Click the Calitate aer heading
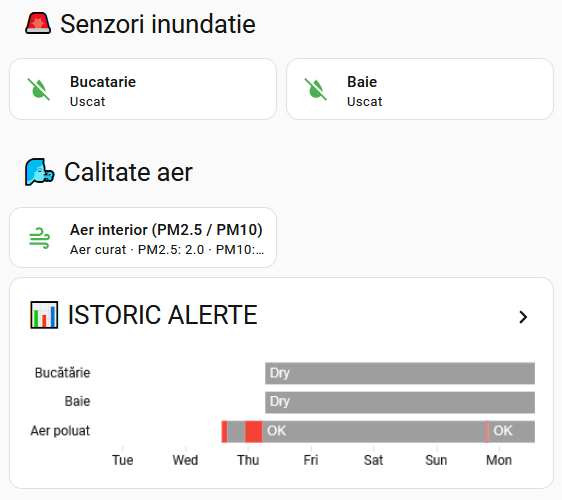Viewport: 562px width, 500px height. (128, 172)
